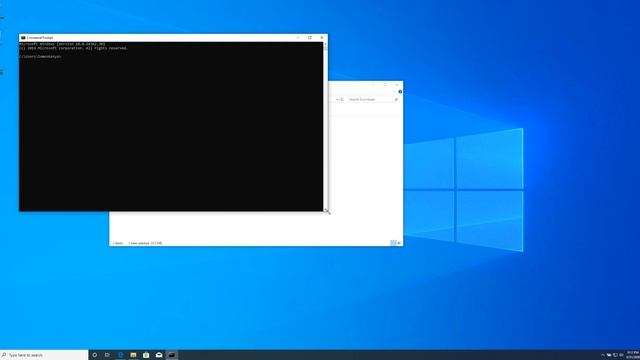Image resolution: width=640 pixels, height=360 pixels.
Task: Show hidden system tray icons
Action: pyautogui.click(x=603, y=355)
